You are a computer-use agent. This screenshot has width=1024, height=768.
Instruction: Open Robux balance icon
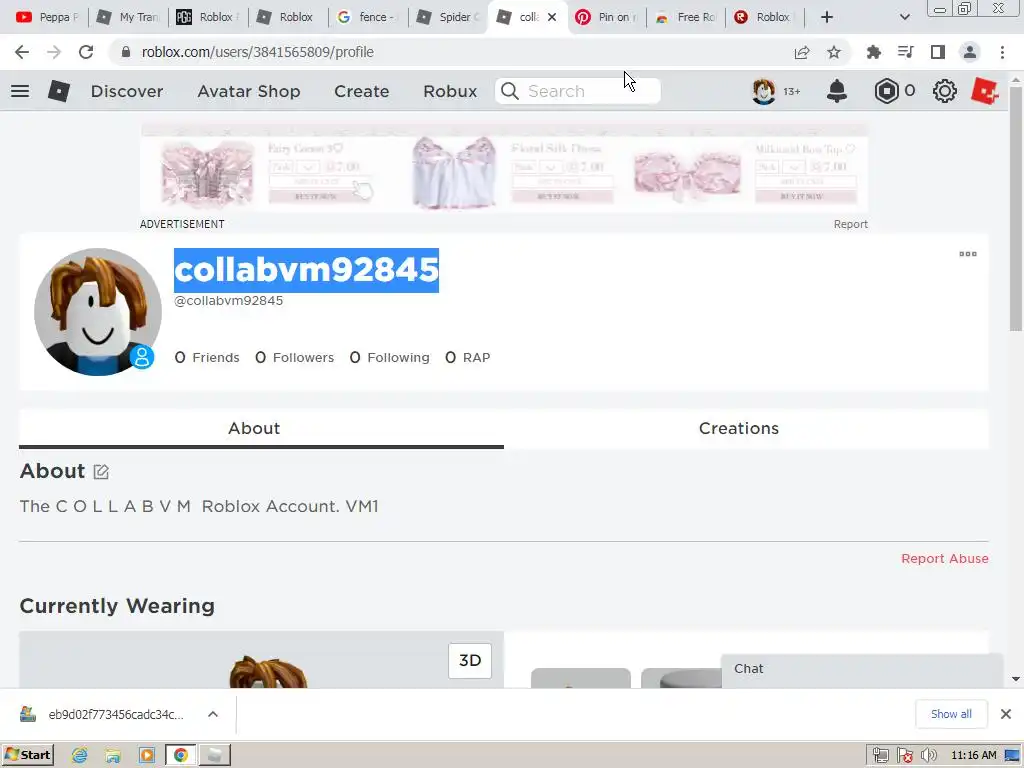tap(886, 91)
